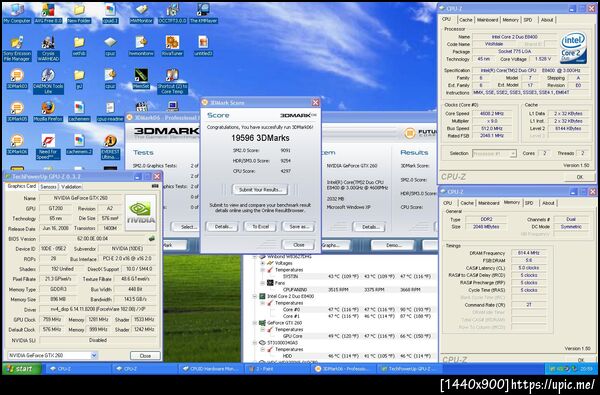Open CPU-Z processor Selection dropdown

pyautogui.click(x=513, y=153)
